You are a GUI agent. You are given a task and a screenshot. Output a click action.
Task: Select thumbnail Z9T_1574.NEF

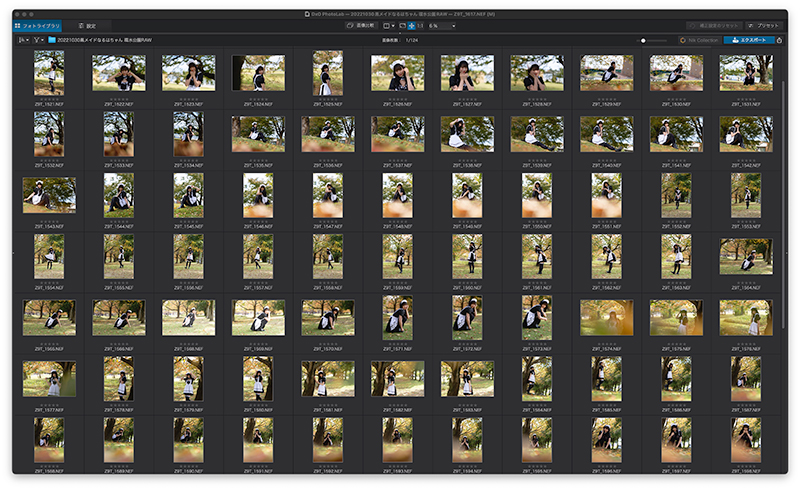(607, 318)
